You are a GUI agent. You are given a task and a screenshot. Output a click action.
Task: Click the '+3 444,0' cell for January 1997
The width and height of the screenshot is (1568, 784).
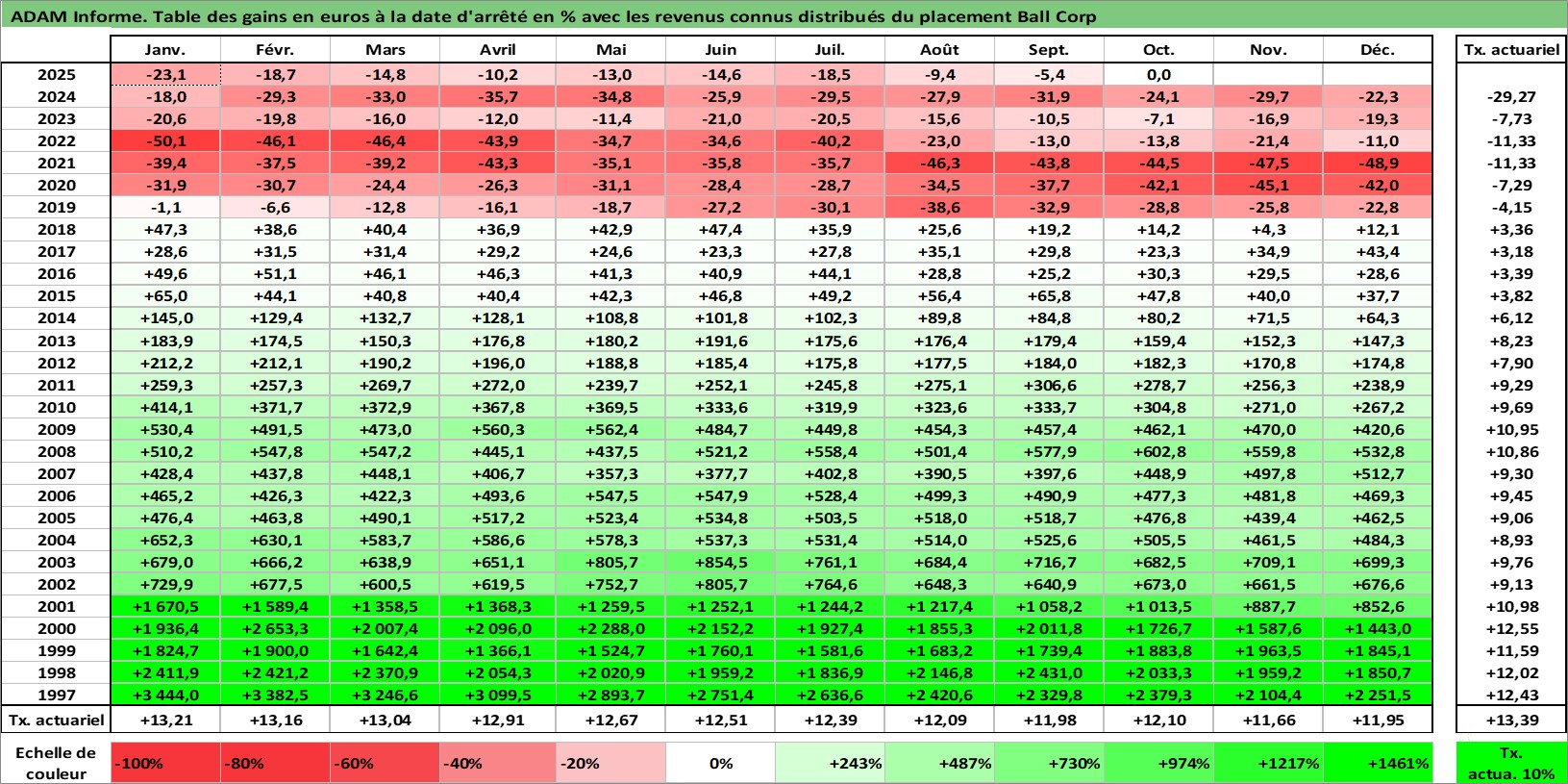tap(166, 695)
